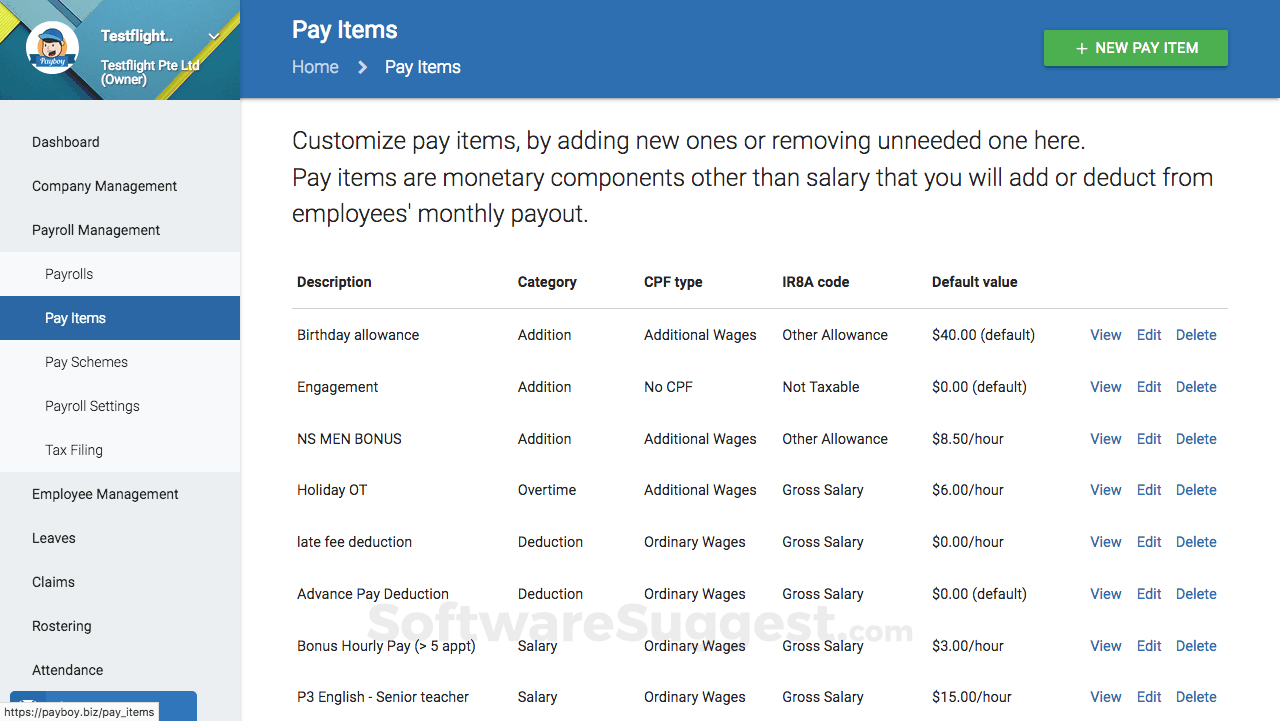Image resolution: width=1280 pixels, height=721 pixels.
Task: Open Dashboard in the sidebar
Action: pos(66,142)
